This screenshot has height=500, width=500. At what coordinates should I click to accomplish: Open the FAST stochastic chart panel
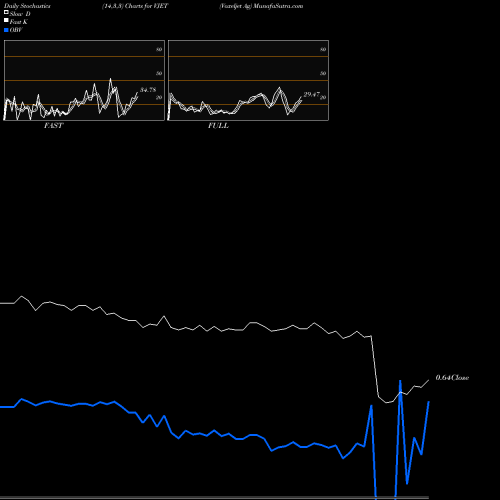(84, 80)
